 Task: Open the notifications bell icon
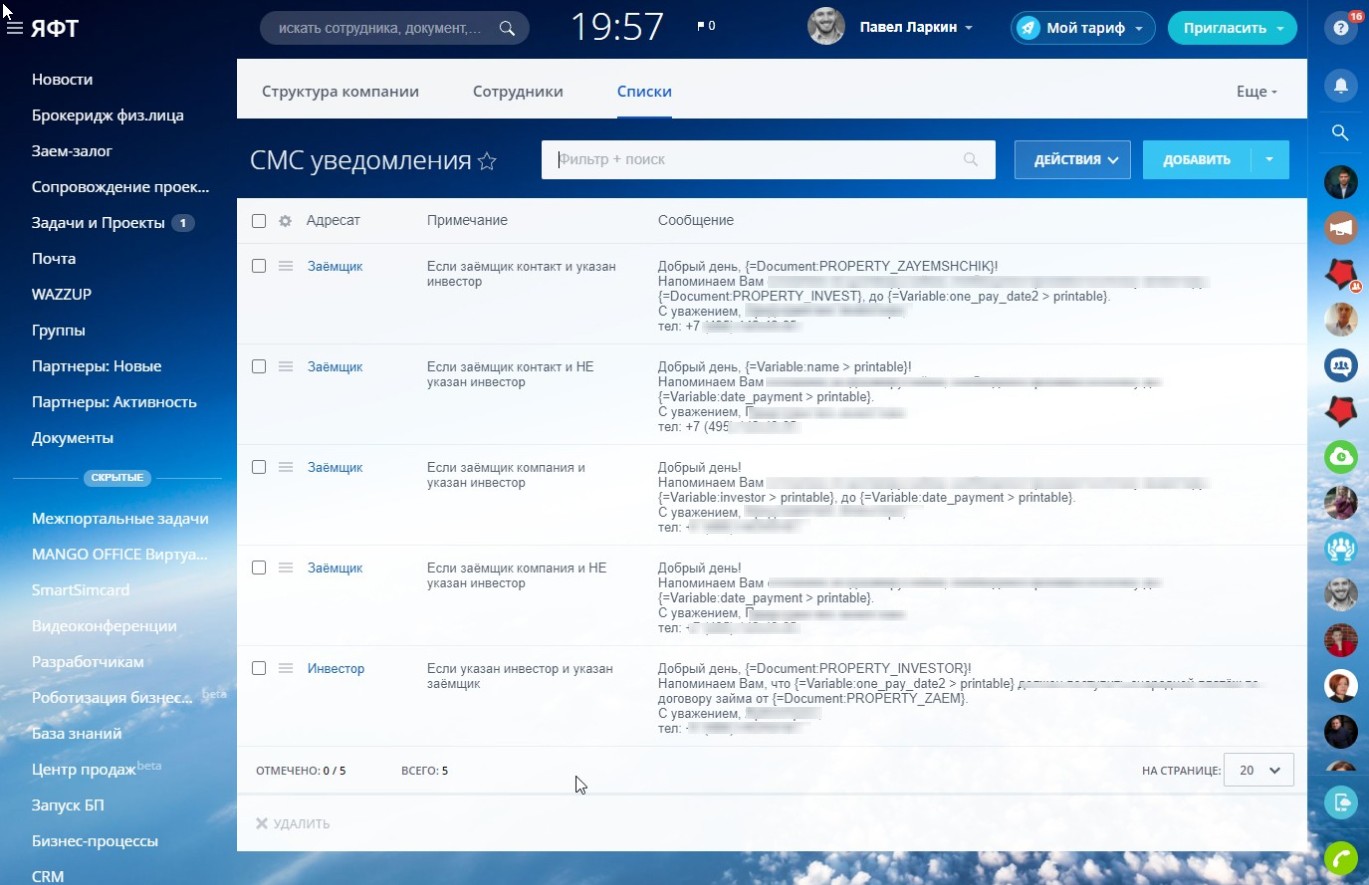click(1341, 86)
